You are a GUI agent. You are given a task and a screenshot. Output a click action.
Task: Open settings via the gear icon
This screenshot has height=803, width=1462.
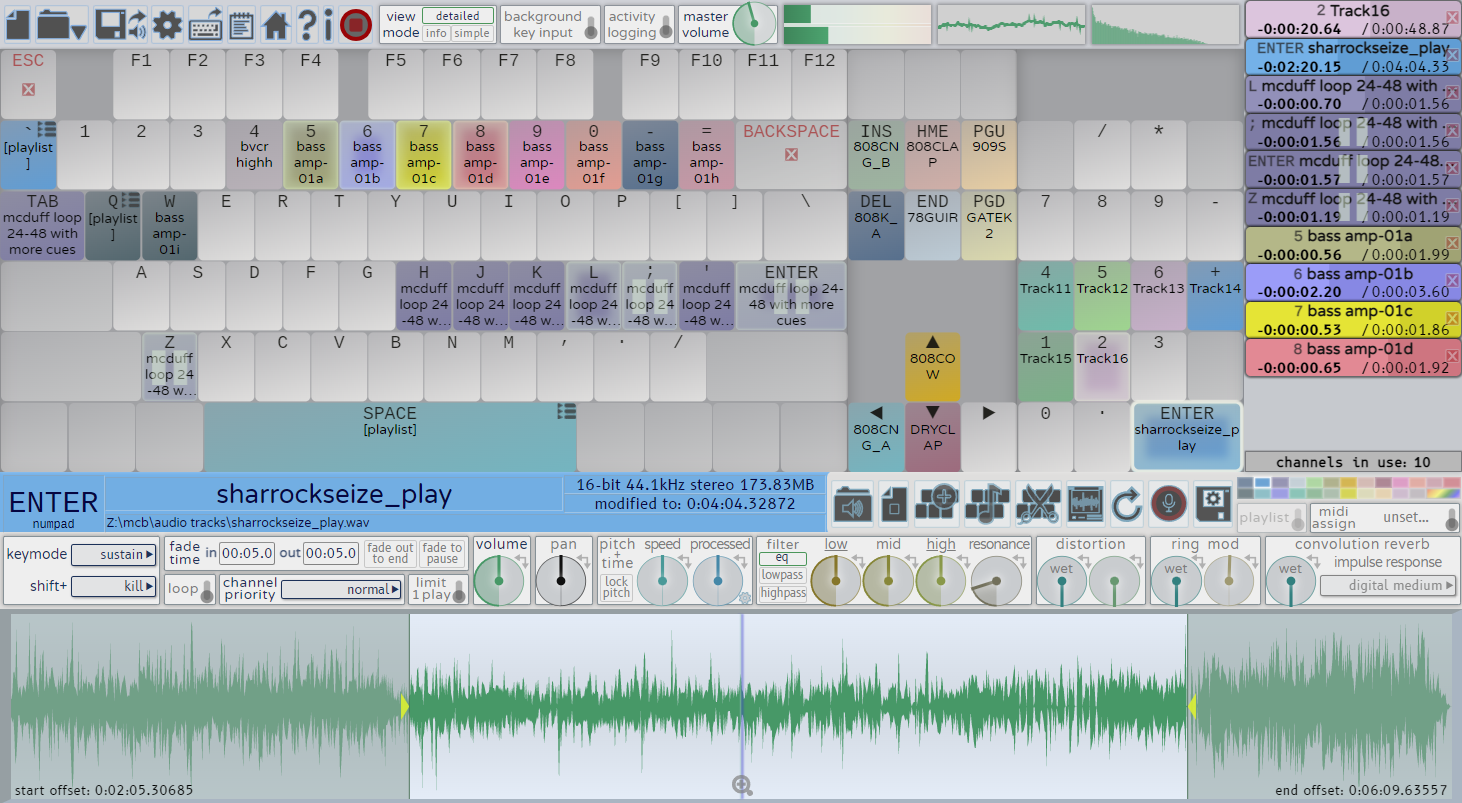tap(167, 24)
